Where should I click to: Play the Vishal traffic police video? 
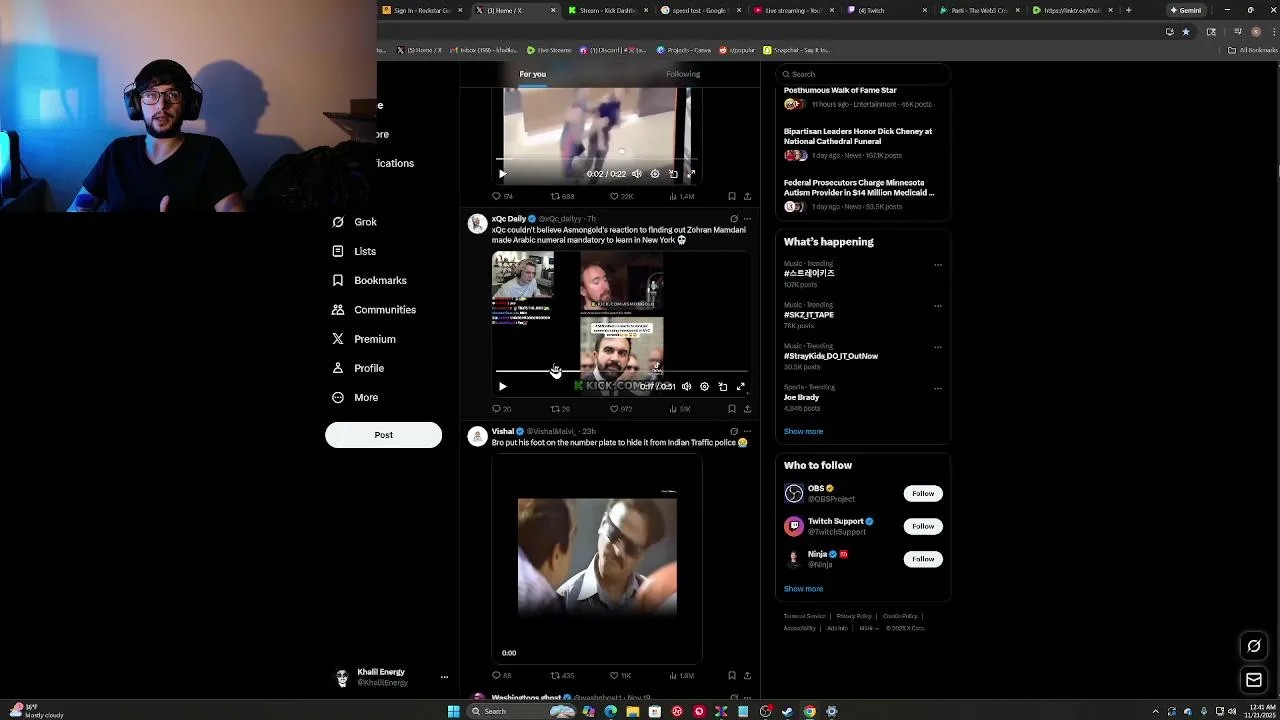tap(597, 558)
